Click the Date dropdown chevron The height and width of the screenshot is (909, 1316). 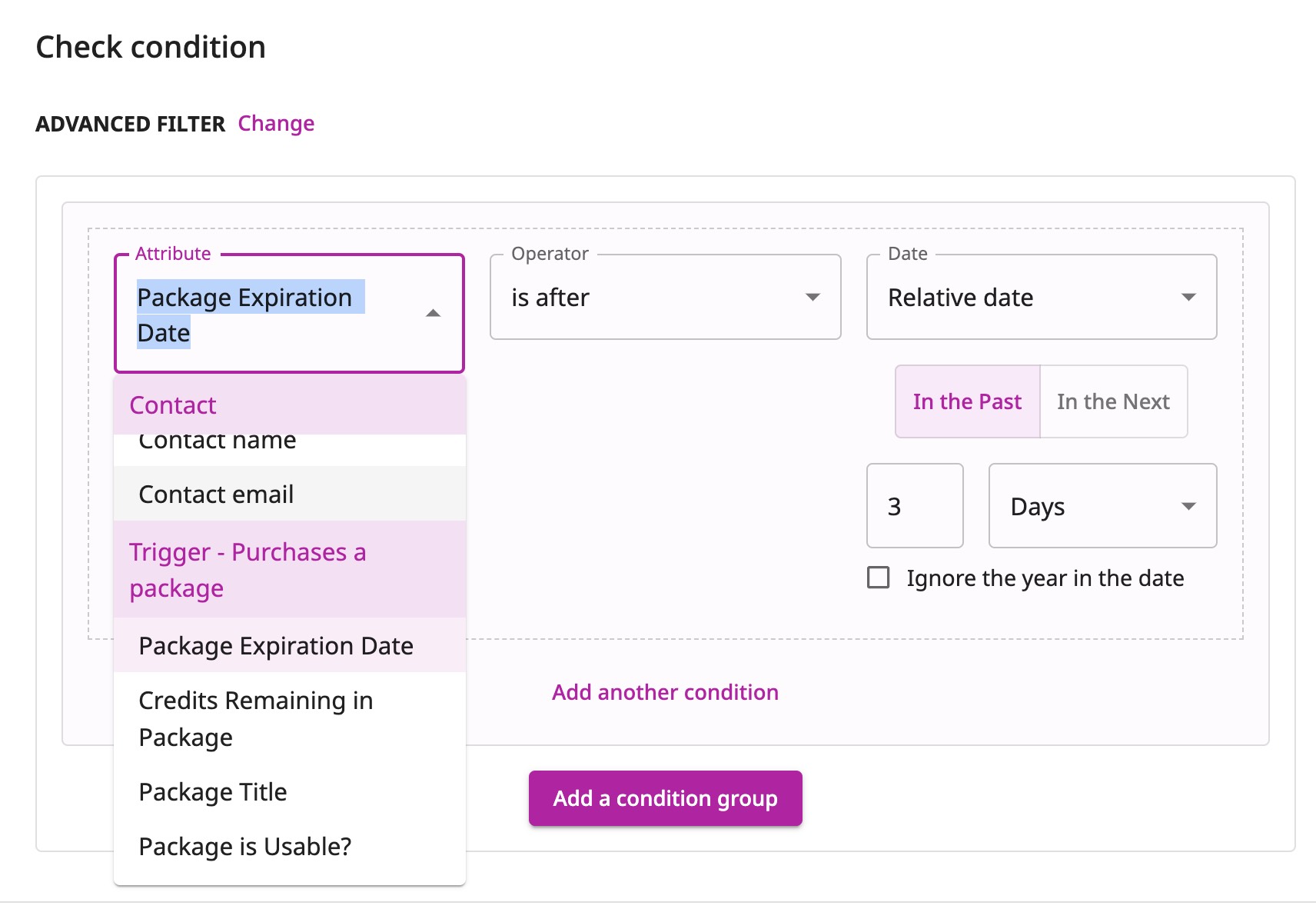tap(1188, 298)
